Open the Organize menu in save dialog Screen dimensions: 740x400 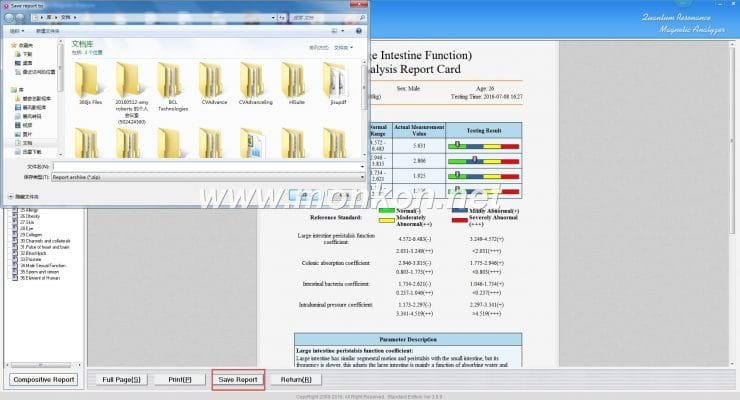pyautogui.click(x=17, y=31)
